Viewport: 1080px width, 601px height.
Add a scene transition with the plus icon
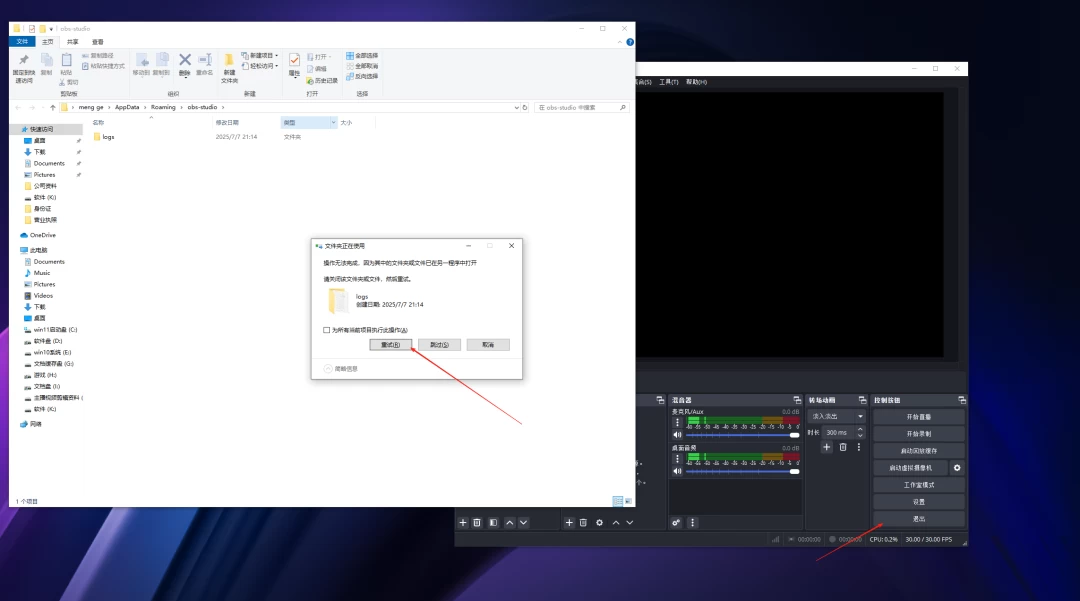[827, 447]
